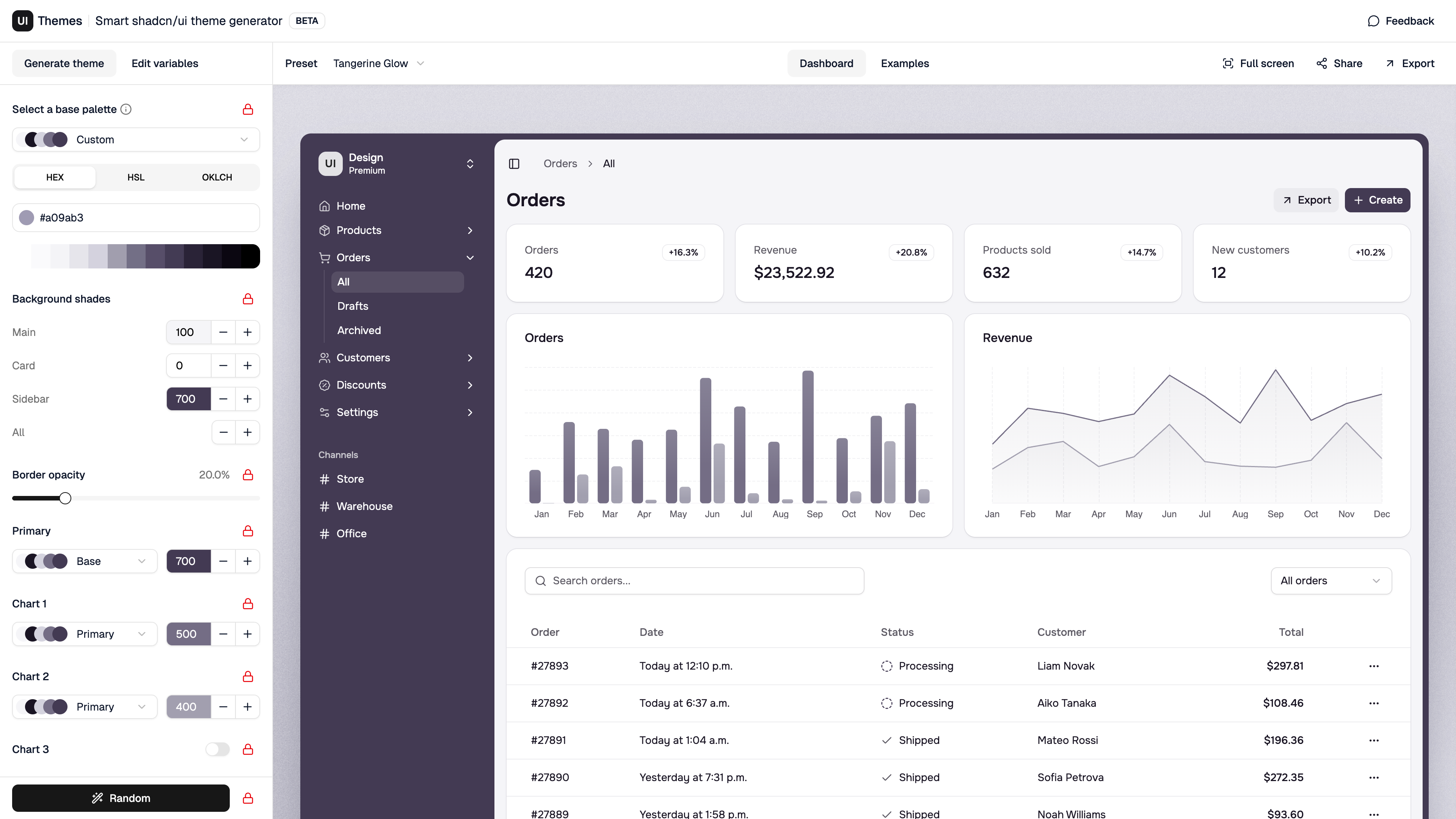Click the Warehouse channel icon
The width and height of the screenshot is (1456, 819).
click(324, 506)
